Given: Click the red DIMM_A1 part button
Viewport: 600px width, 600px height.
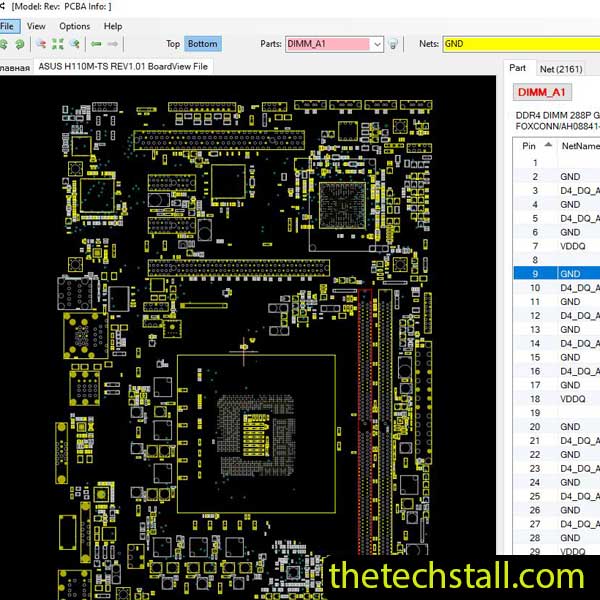Looking at the screenshot, I should [542, 92].
